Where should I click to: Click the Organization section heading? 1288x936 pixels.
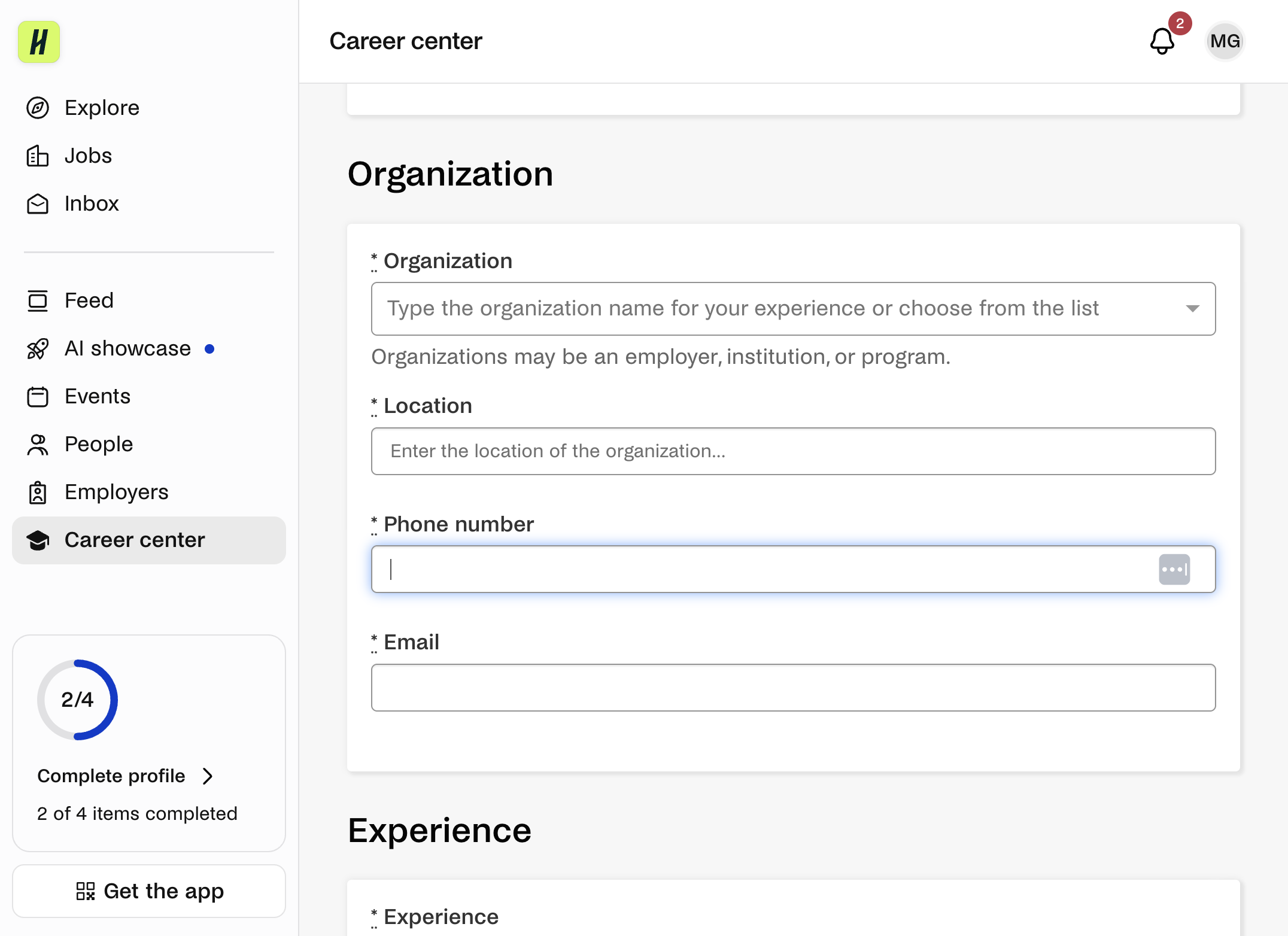click(x=450, y=174)
